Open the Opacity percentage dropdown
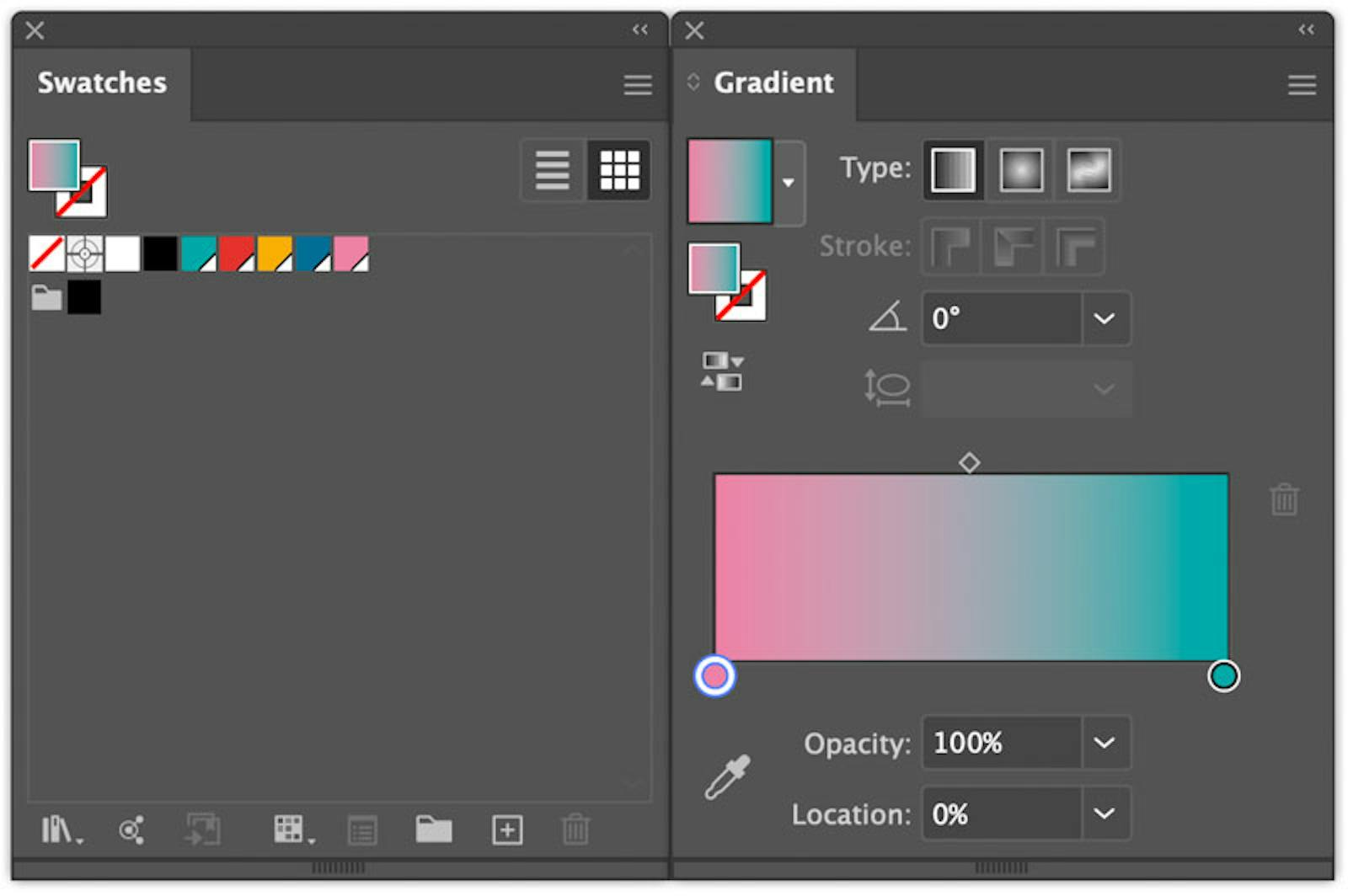 1105,744
